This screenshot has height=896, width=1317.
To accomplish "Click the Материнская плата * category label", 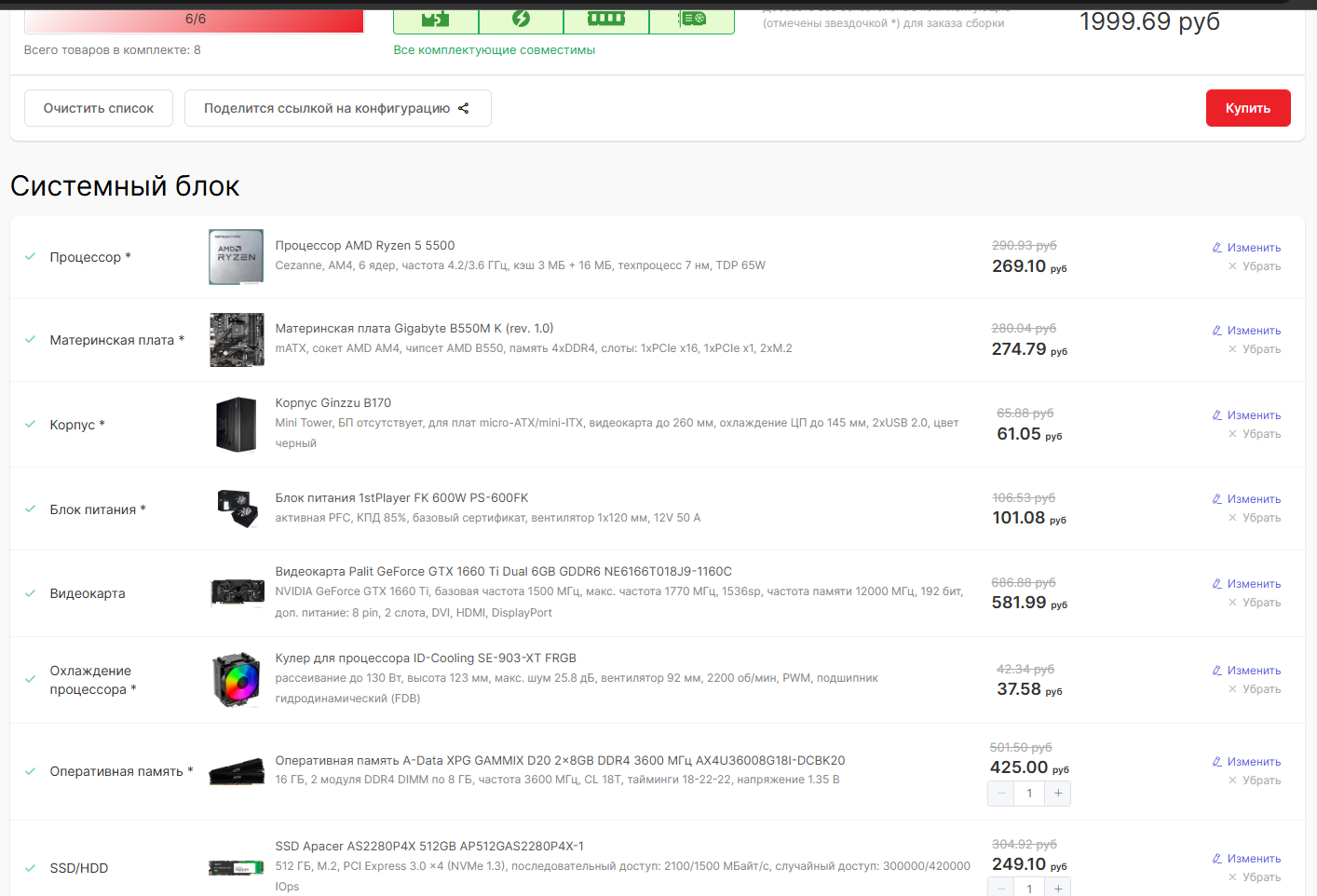I will tap(117, 340).
